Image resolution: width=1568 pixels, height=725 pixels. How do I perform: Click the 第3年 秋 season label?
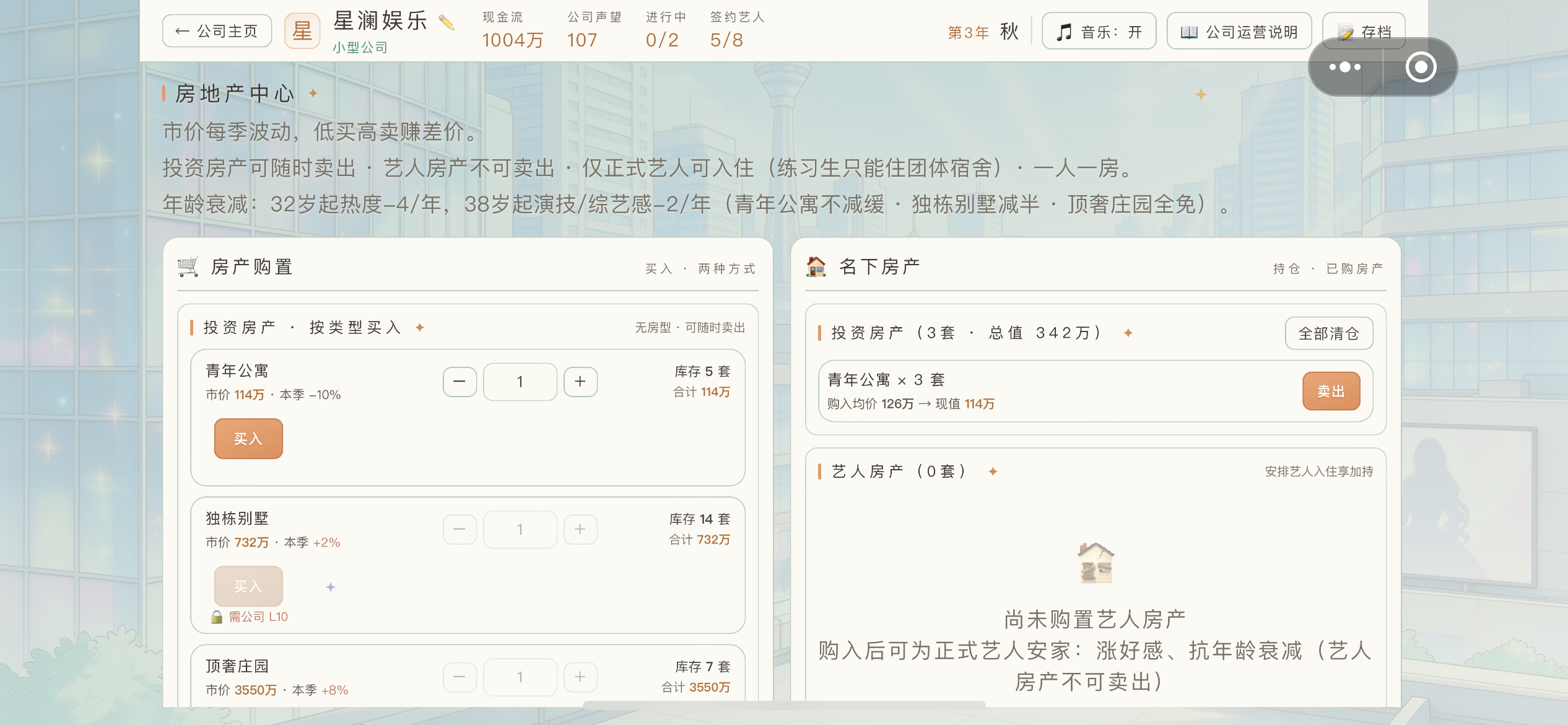coord(983,32)
